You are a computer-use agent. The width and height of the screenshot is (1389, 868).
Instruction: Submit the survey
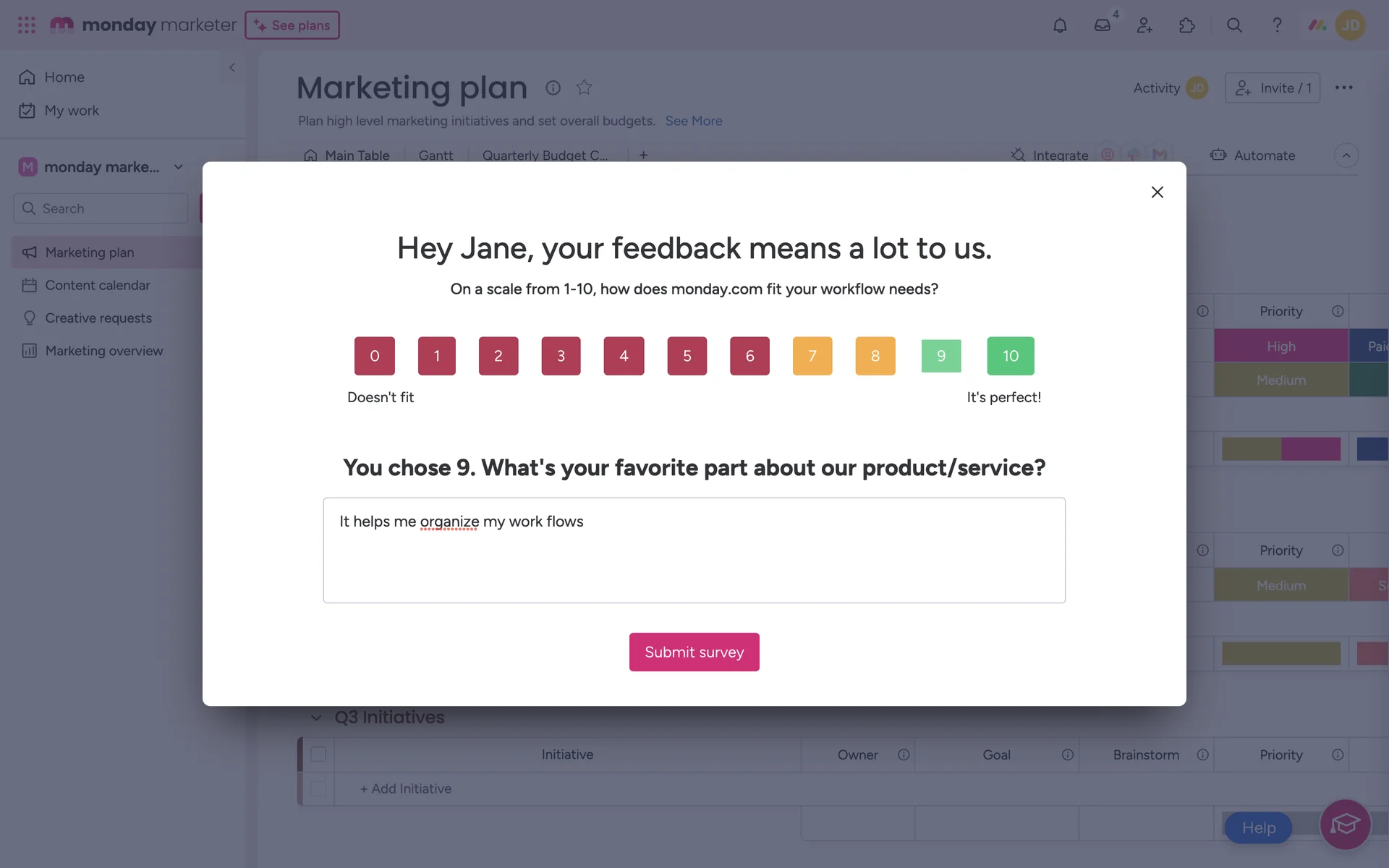pyautogui.click(x=694, y=652)
